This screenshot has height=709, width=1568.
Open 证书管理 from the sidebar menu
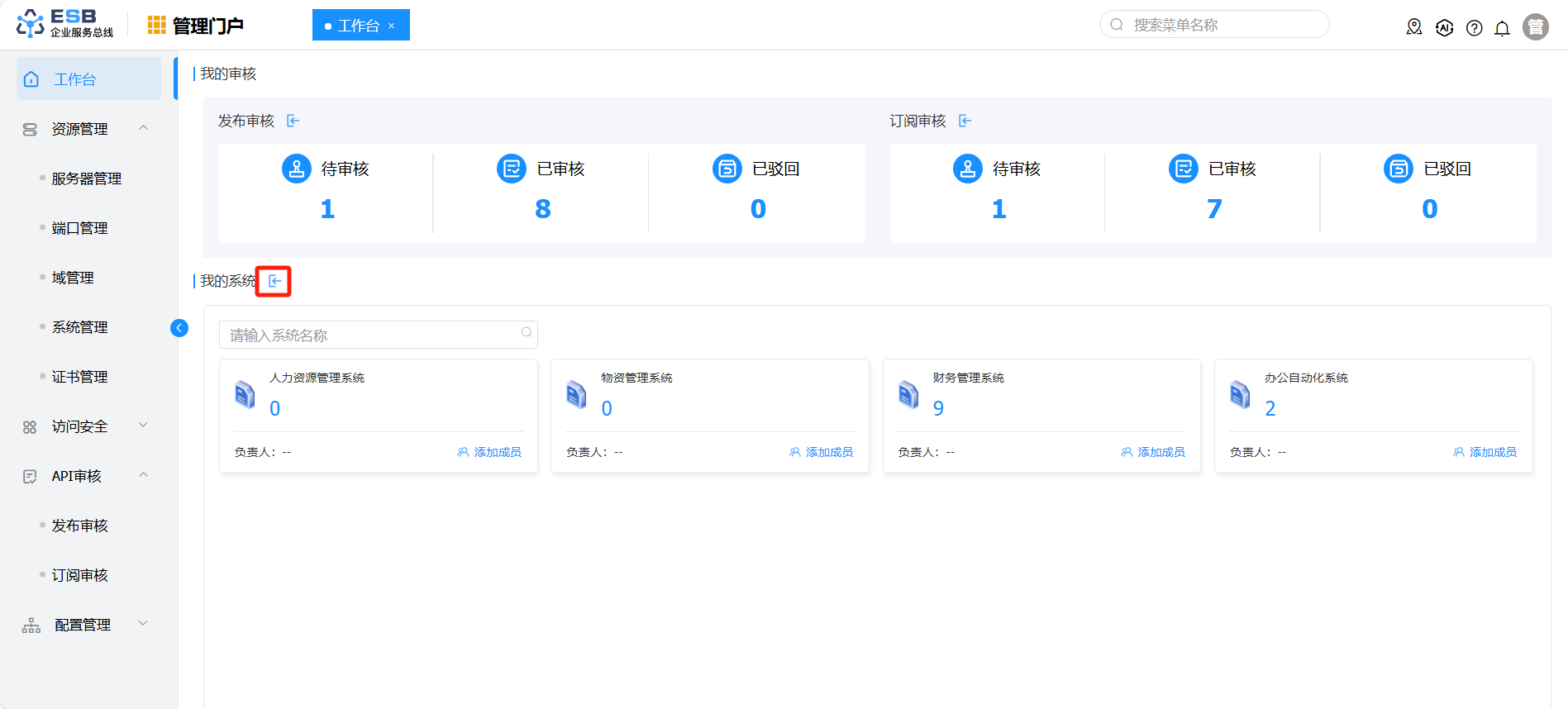click(79, 377)
